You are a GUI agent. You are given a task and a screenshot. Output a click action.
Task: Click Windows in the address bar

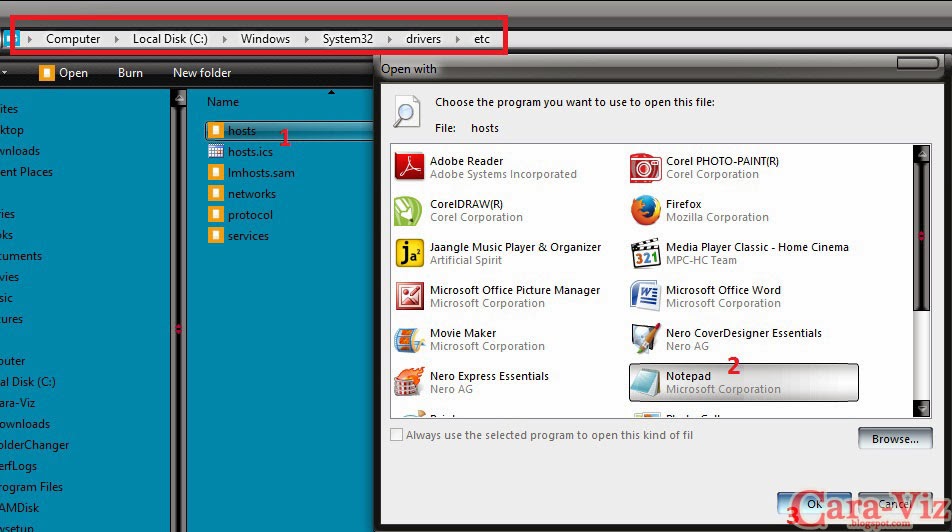(x=265, y=39)
